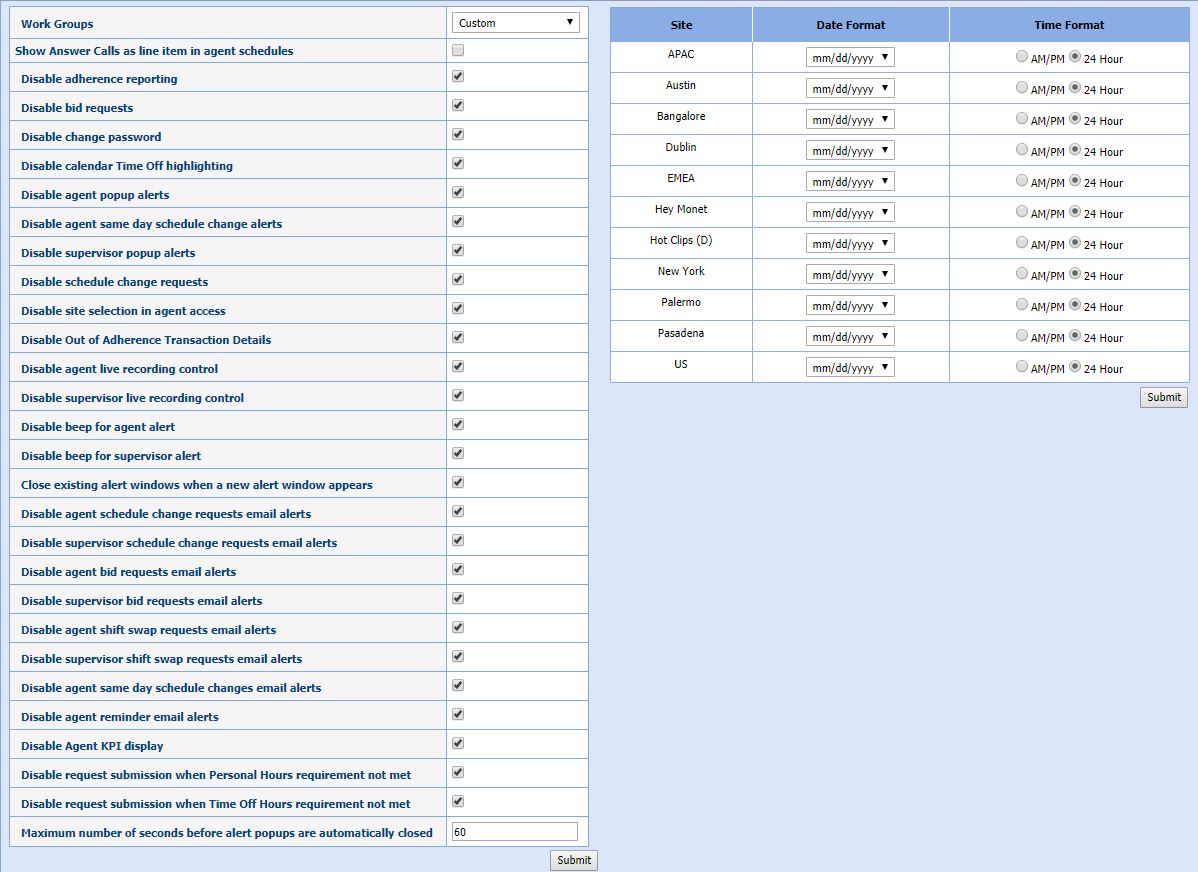
Task: Choose AM/PM radio button for Bangalore
Action: [x=1022, y=119]
